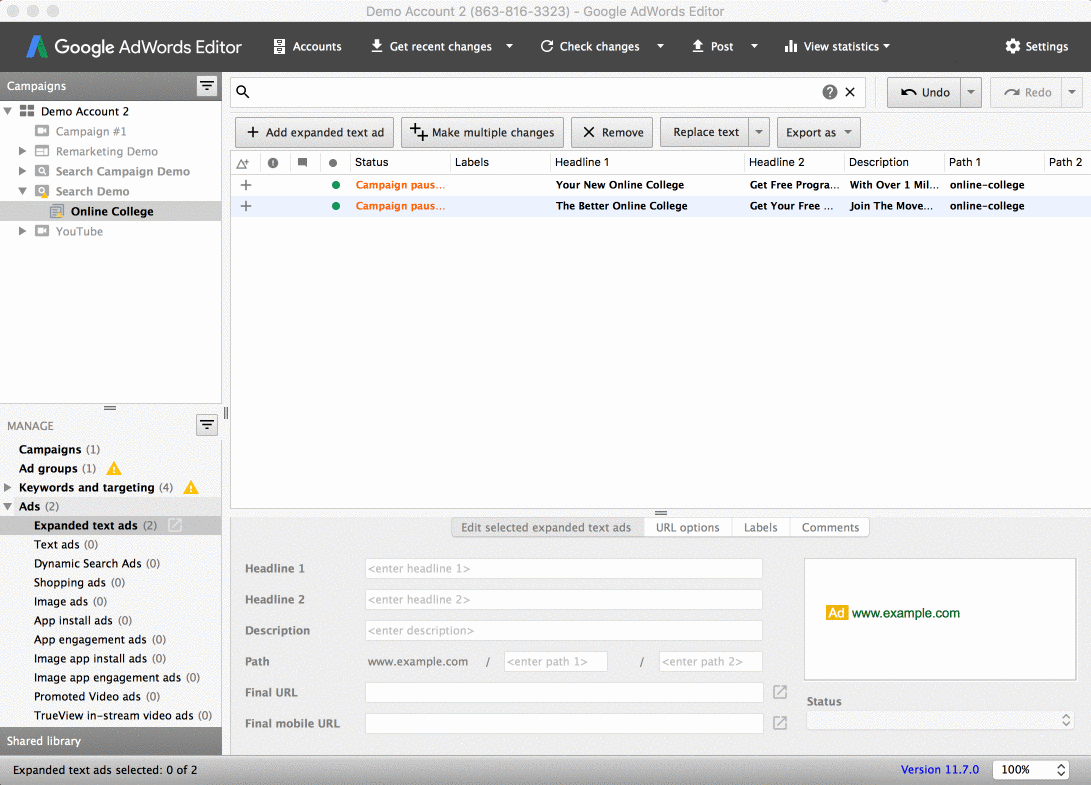The image size is (1091, 785).
Task: Expand the YouTube campaign
Action: click(x=22, y=231)
